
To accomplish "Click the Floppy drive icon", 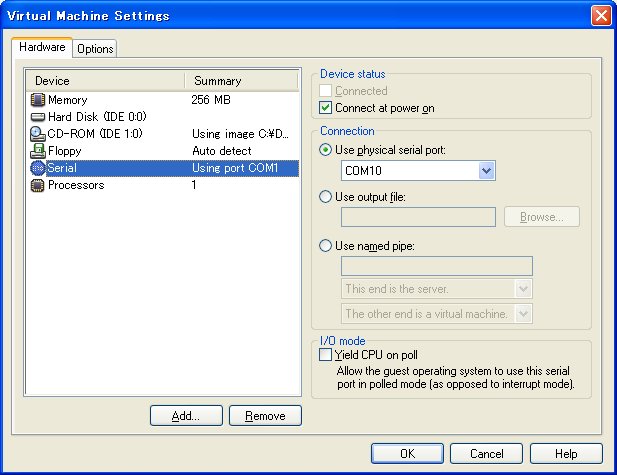I will coord(38,151).
